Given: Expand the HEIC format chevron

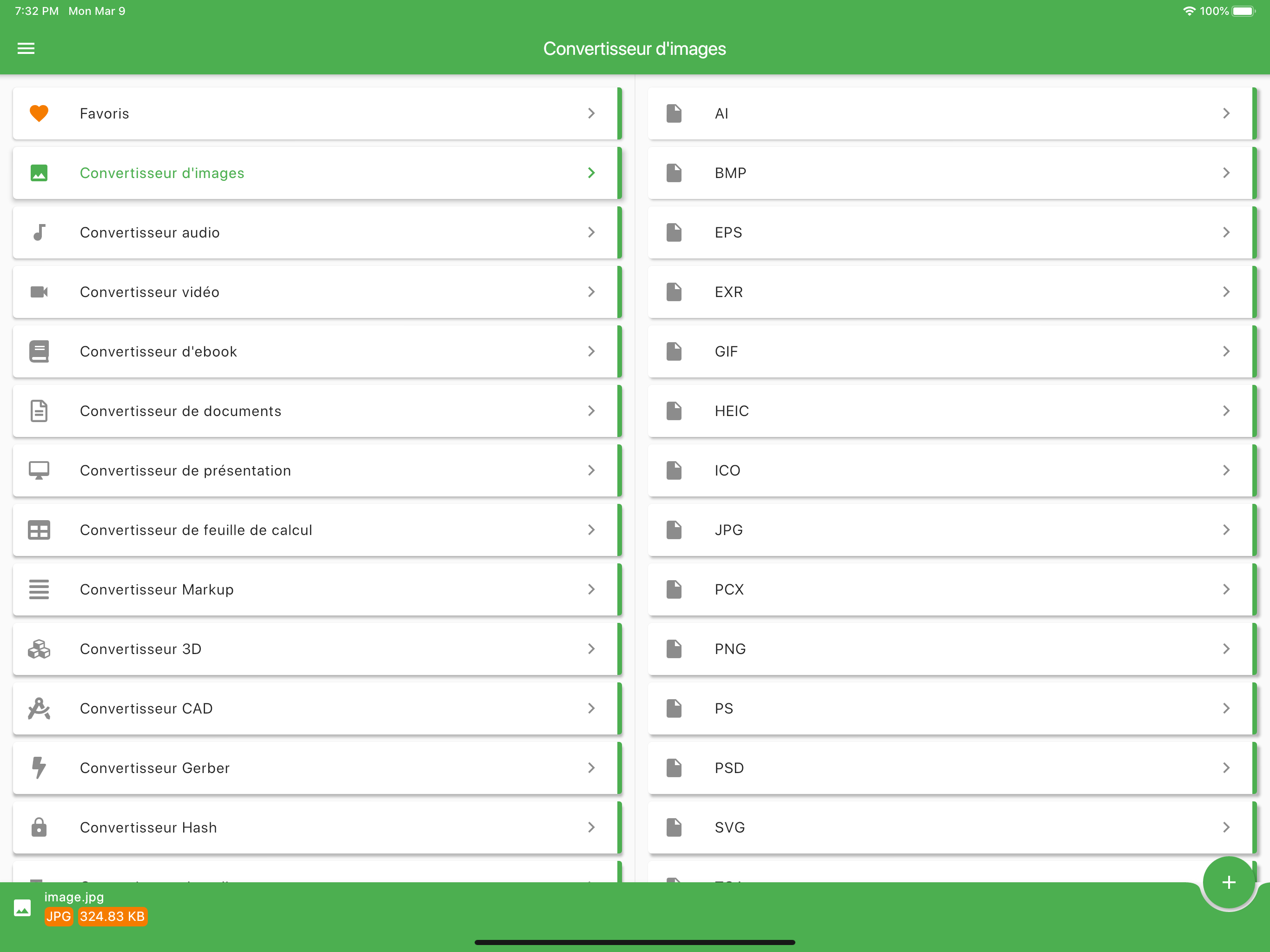Looking at the screenshot, I should click(x=1226, y=410).
